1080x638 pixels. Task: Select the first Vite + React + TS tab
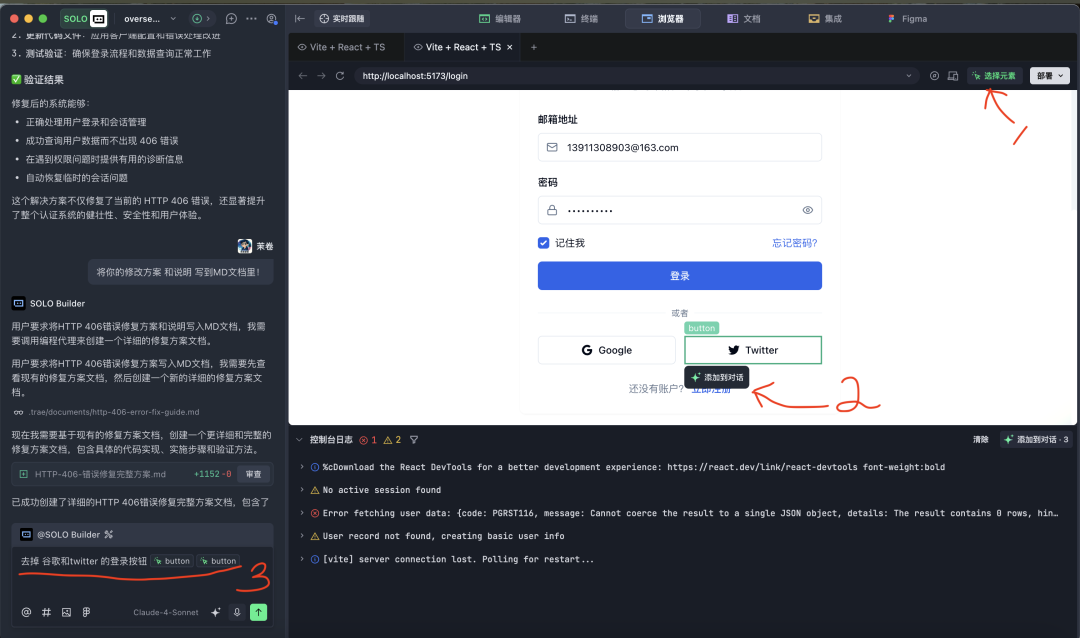tap(342, 47)
